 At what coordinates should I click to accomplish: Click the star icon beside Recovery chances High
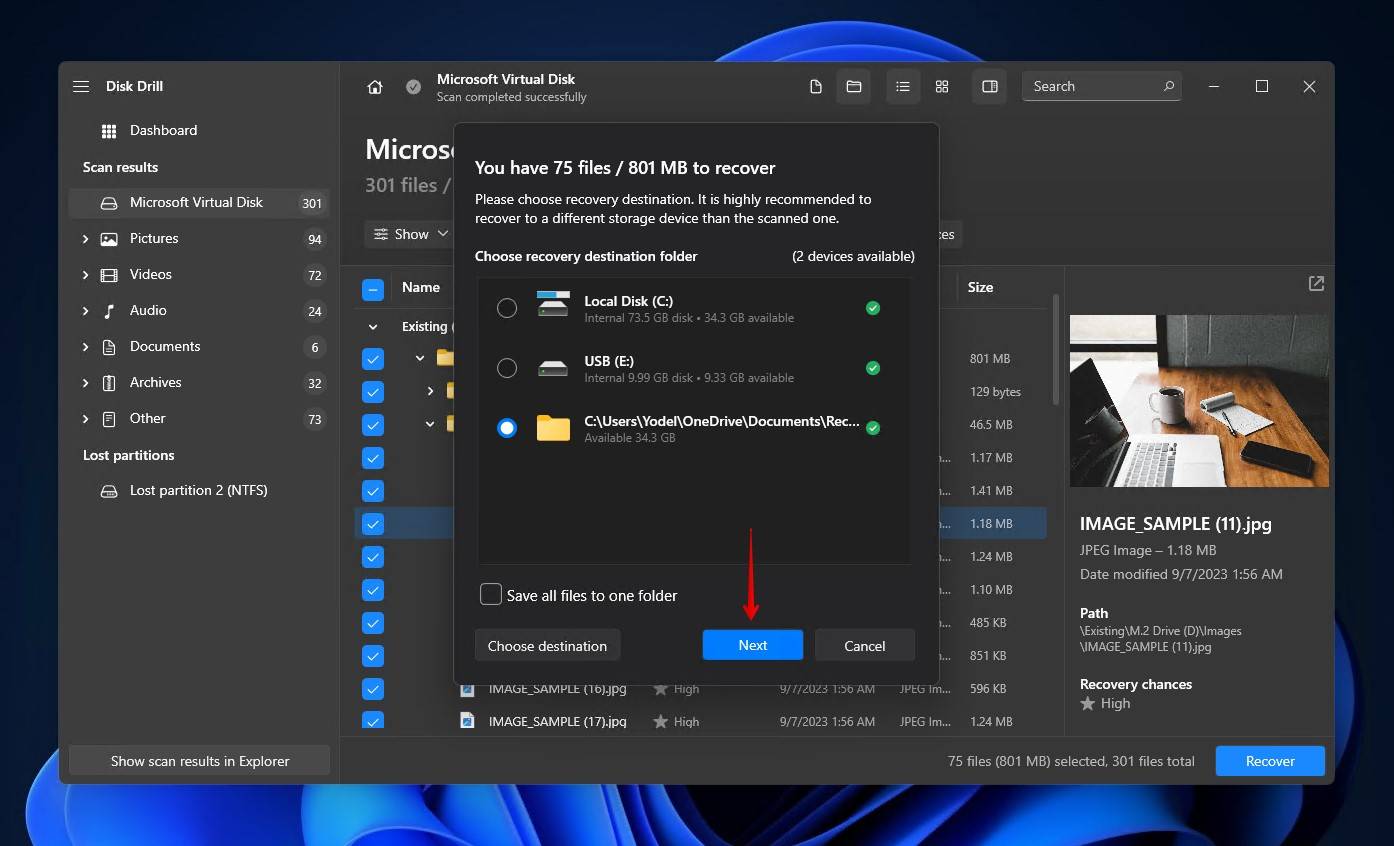coord(1088,704)
